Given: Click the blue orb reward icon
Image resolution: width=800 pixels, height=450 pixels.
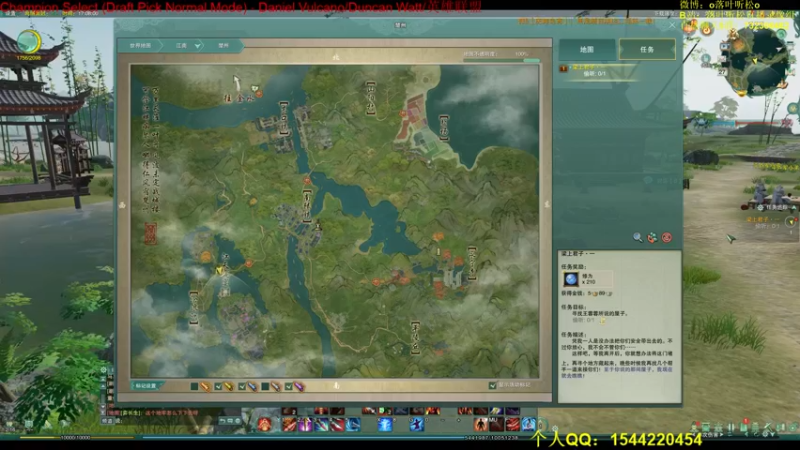Looking at the screenshot, I should (x=571, y=279).
